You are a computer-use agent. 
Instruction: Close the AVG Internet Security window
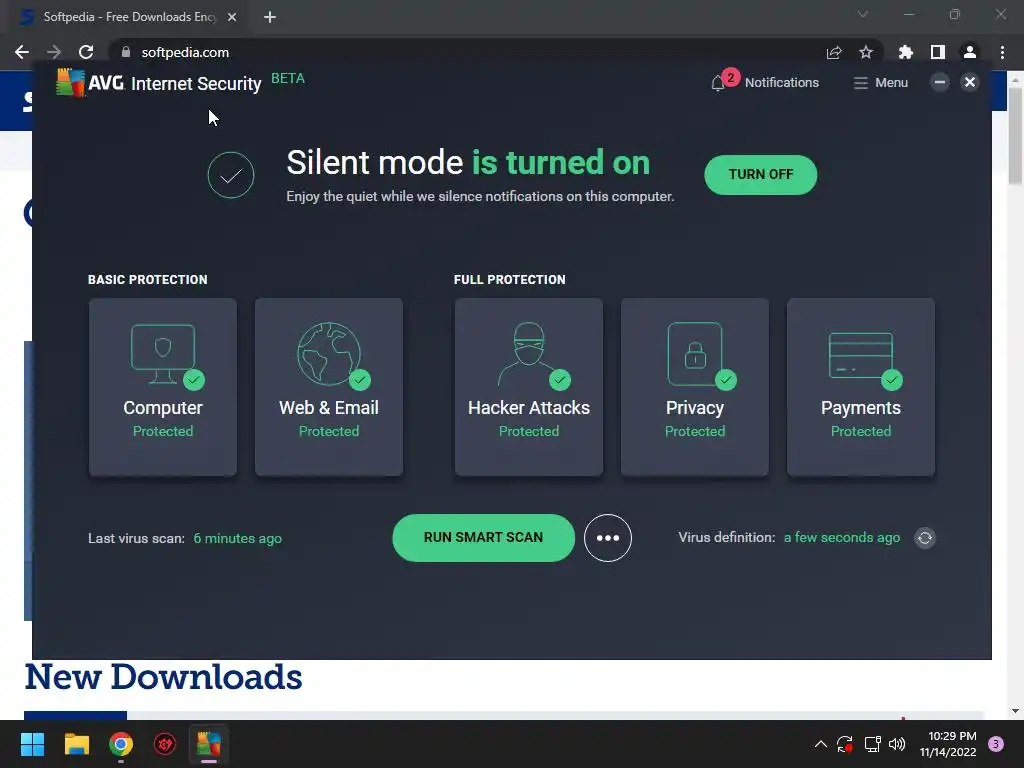[x=970, y=82]
